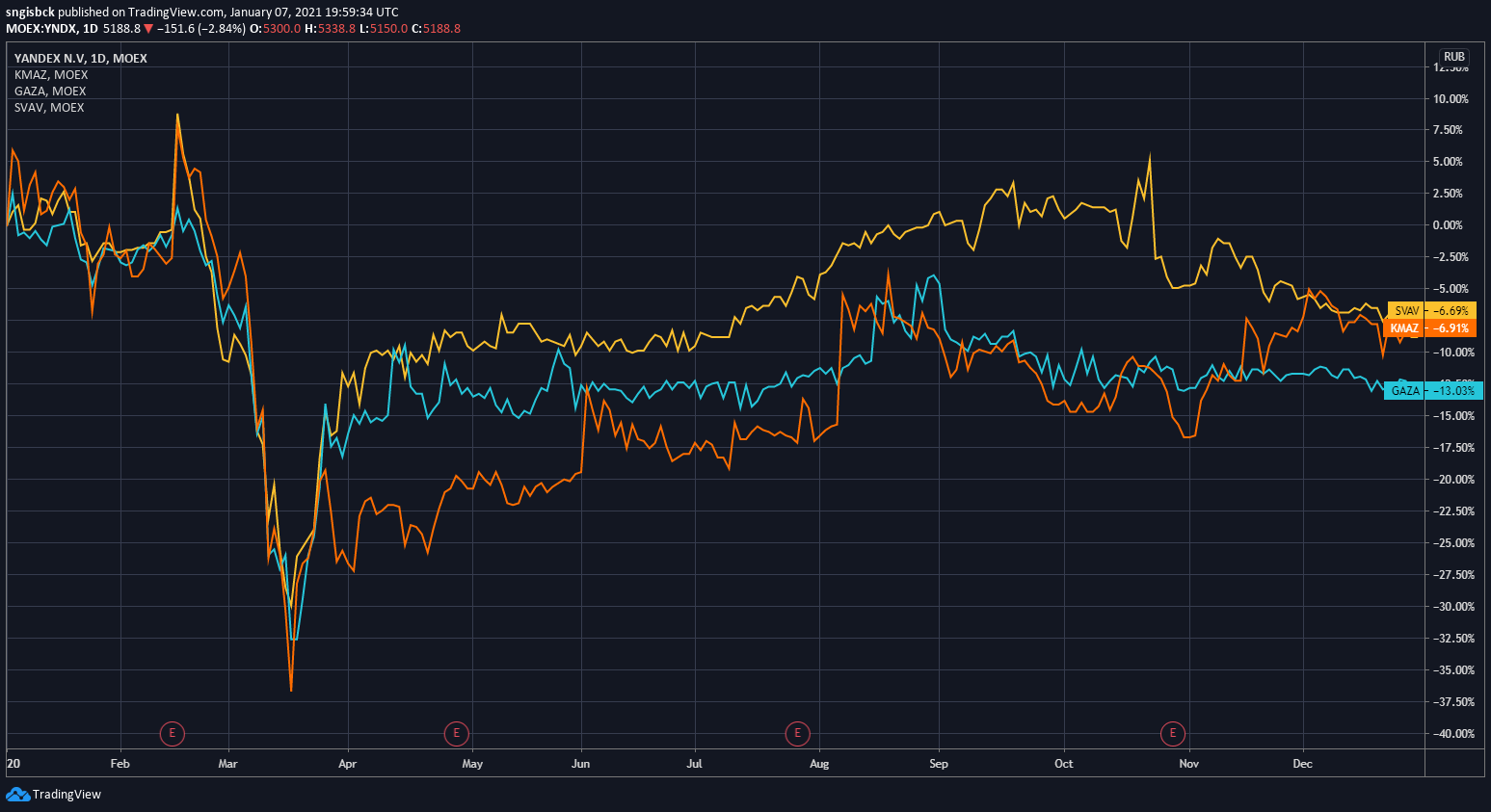1491x812 pixels.
Task: Select the YANDEX N.V, 1D, MOEX legend
Action: (x=81, y=59)
